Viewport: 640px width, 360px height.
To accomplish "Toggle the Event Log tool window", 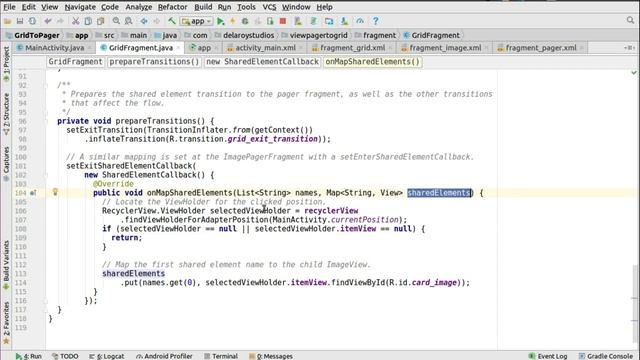I will (548, 356).
